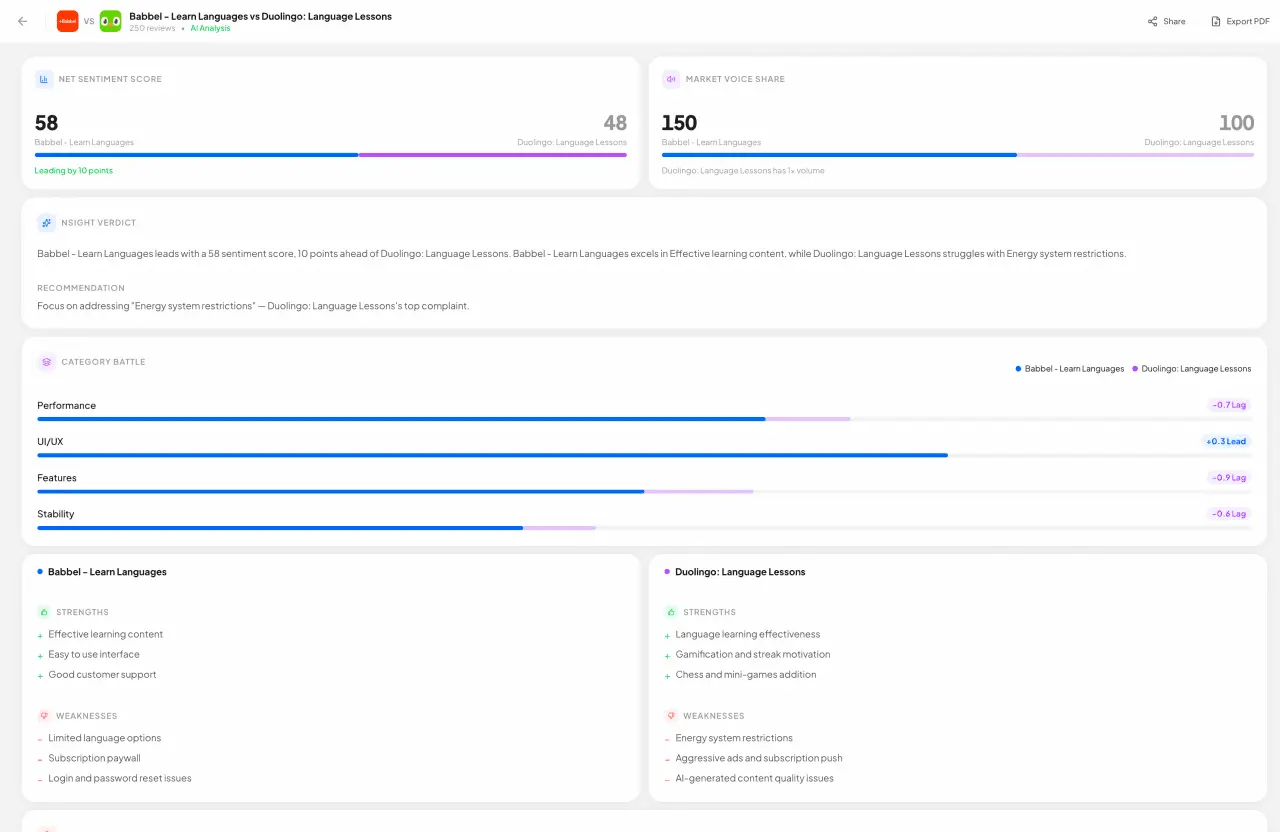The image size is (1280, 832).
Task: Click the Export PDF button
Action: pyautogui.click(x=1240, y=21)
